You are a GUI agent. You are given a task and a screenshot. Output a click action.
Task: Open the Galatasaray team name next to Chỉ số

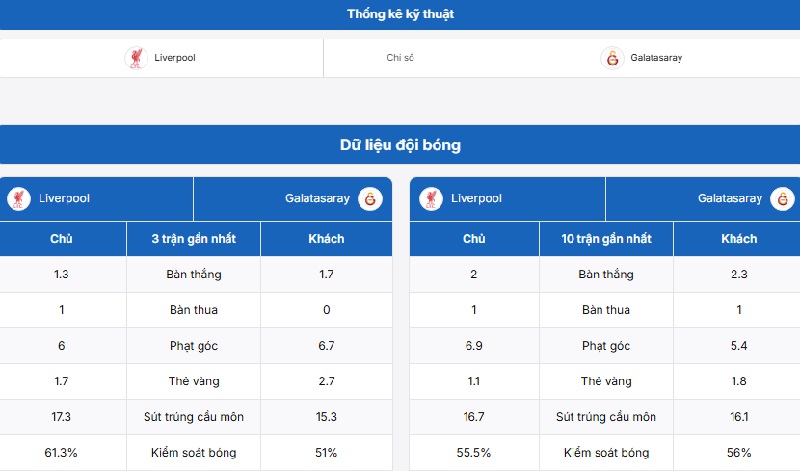click(656, 58)
